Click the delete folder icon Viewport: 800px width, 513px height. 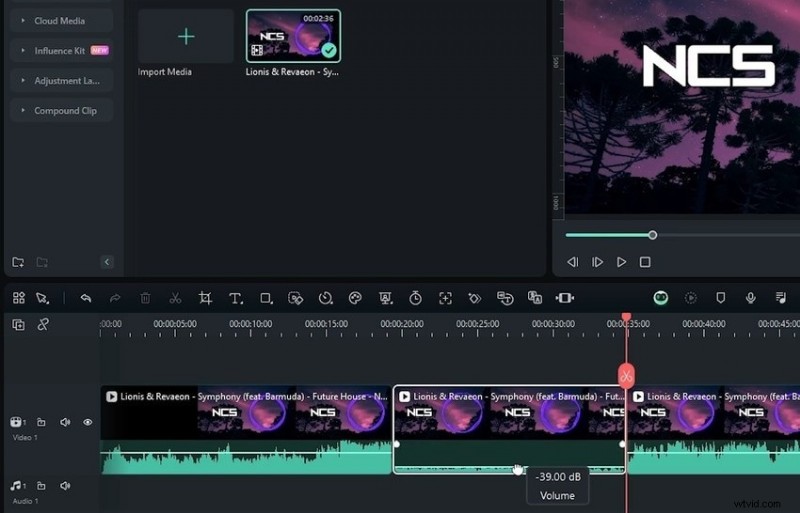tap(42, 262)
